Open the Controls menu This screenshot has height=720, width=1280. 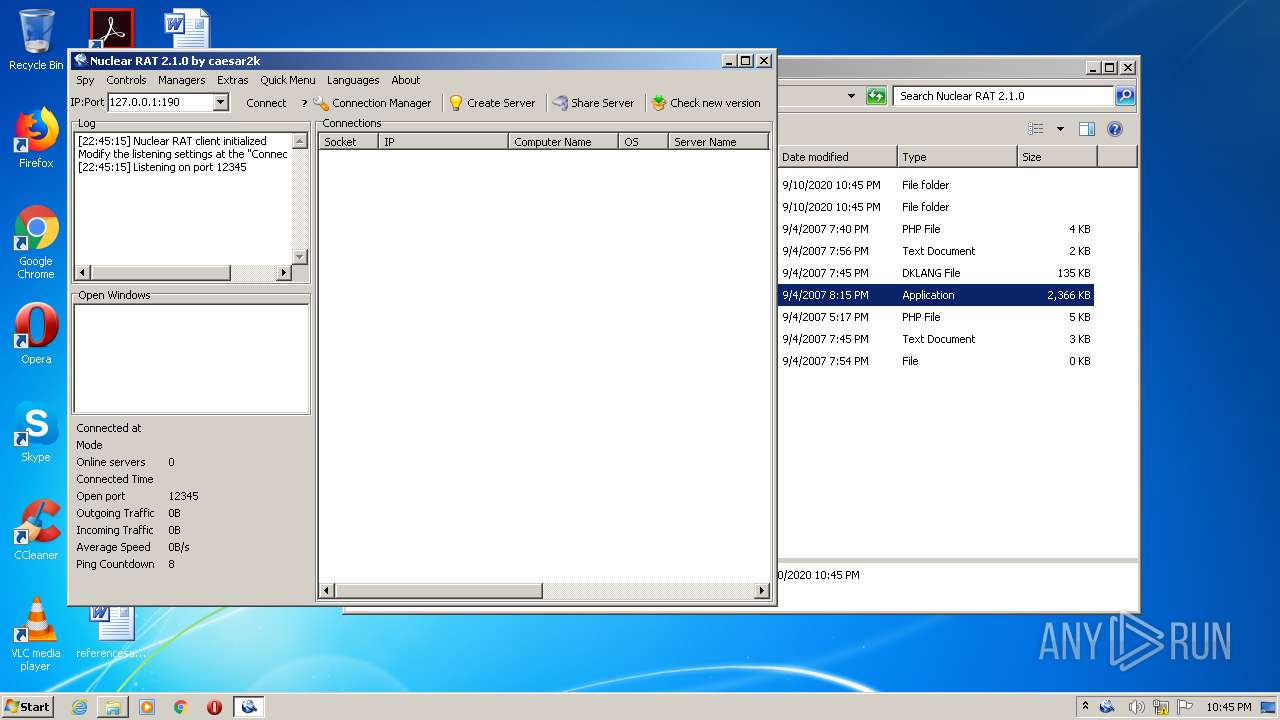126,80
